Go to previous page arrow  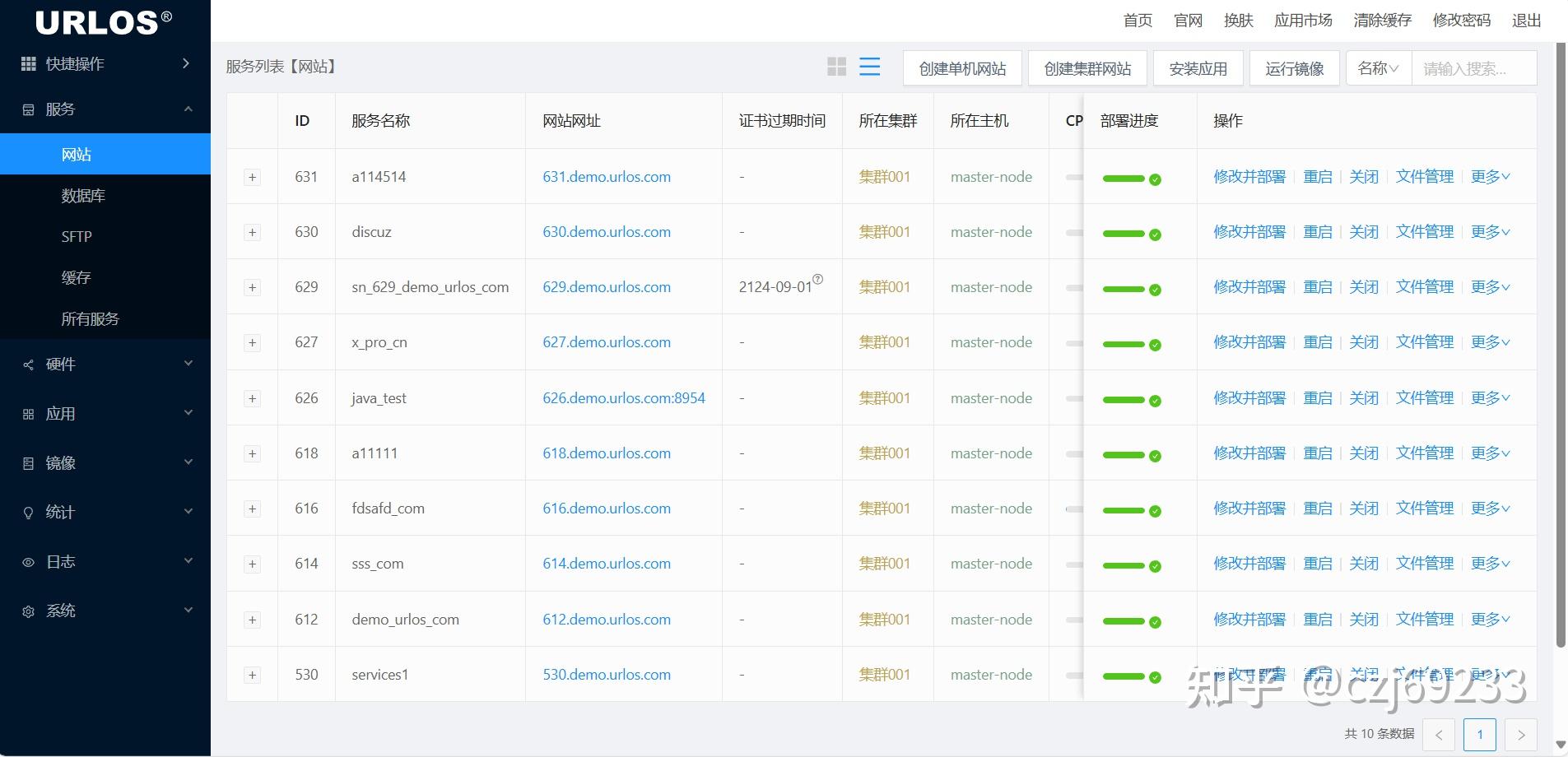tap(1439, 735)
